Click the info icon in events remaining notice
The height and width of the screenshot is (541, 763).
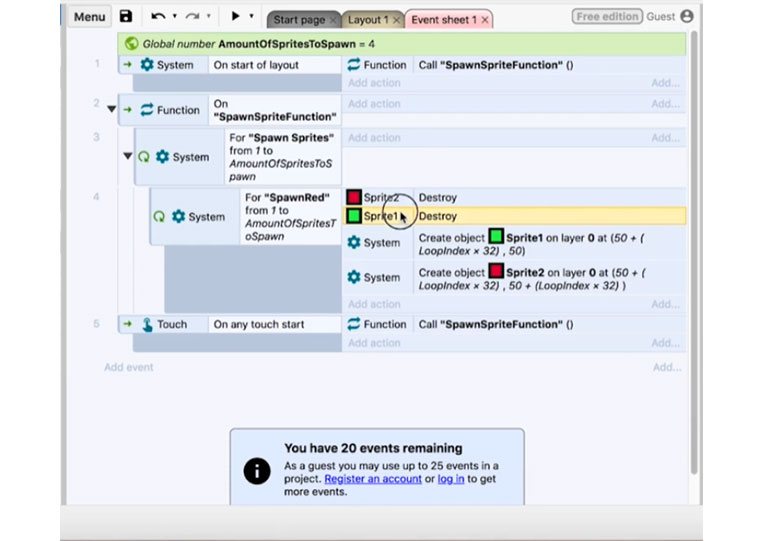[x=257, y=471]
